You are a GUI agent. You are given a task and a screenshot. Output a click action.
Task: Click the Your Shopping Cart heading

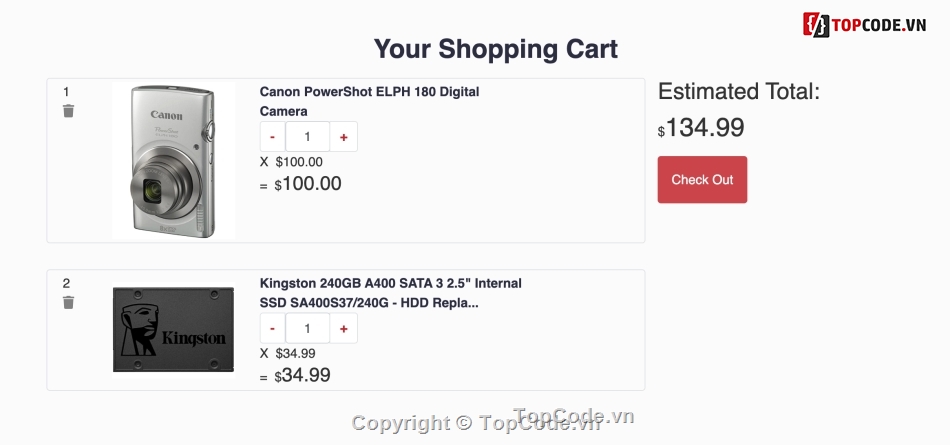(495, 48)
